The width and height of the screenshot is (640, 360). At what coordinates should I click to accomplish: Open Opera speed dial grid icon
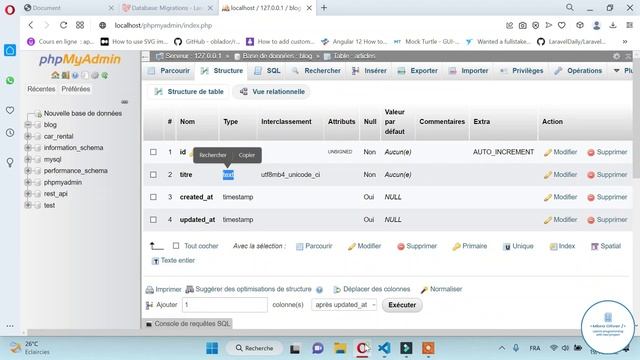[80, 25]
